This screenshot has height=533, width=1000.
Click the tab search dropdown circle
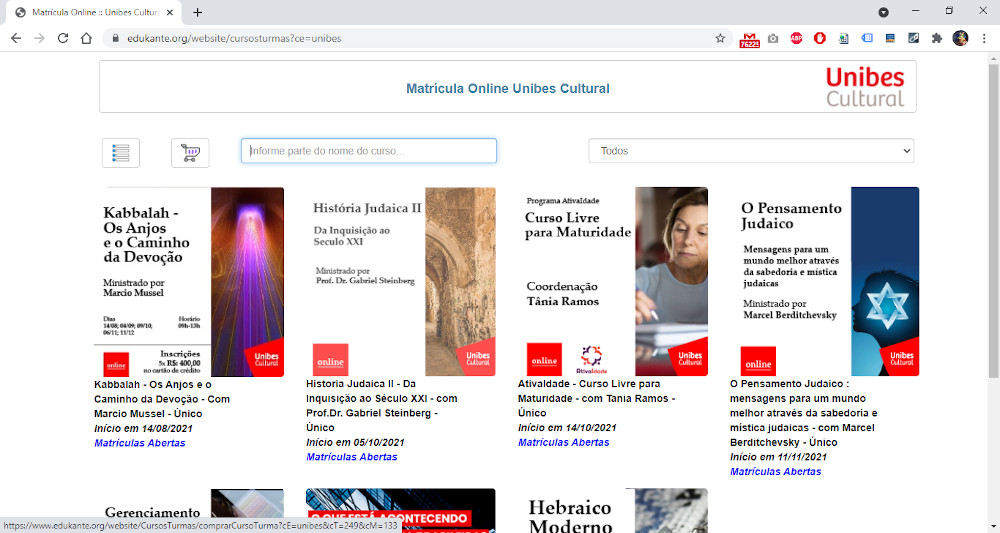coord(883,12)
